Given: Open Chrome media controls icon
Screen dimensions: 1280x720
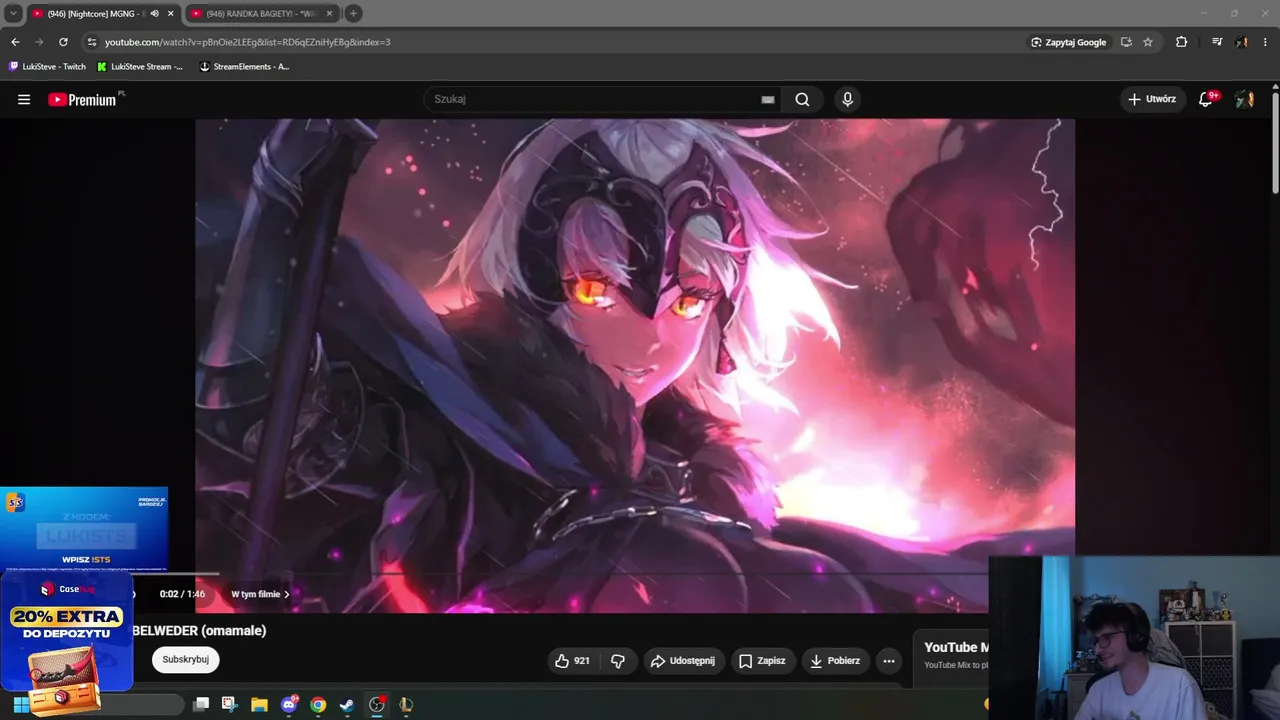Looking at the screenshot, I should (1216, 42).
